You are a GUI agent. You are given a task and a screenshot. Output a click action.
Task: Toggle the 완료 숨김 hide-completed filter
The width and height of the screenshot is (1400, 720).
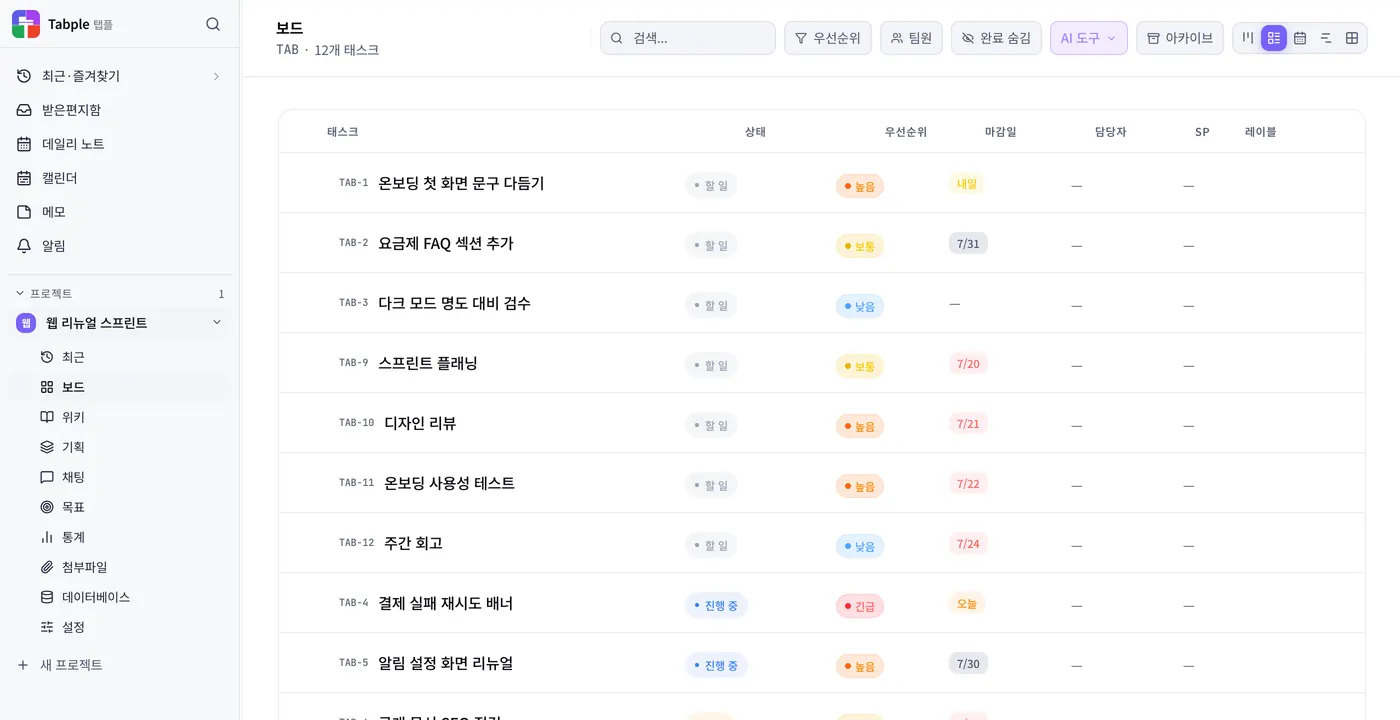pyautogui.click(x=996, y=38)
